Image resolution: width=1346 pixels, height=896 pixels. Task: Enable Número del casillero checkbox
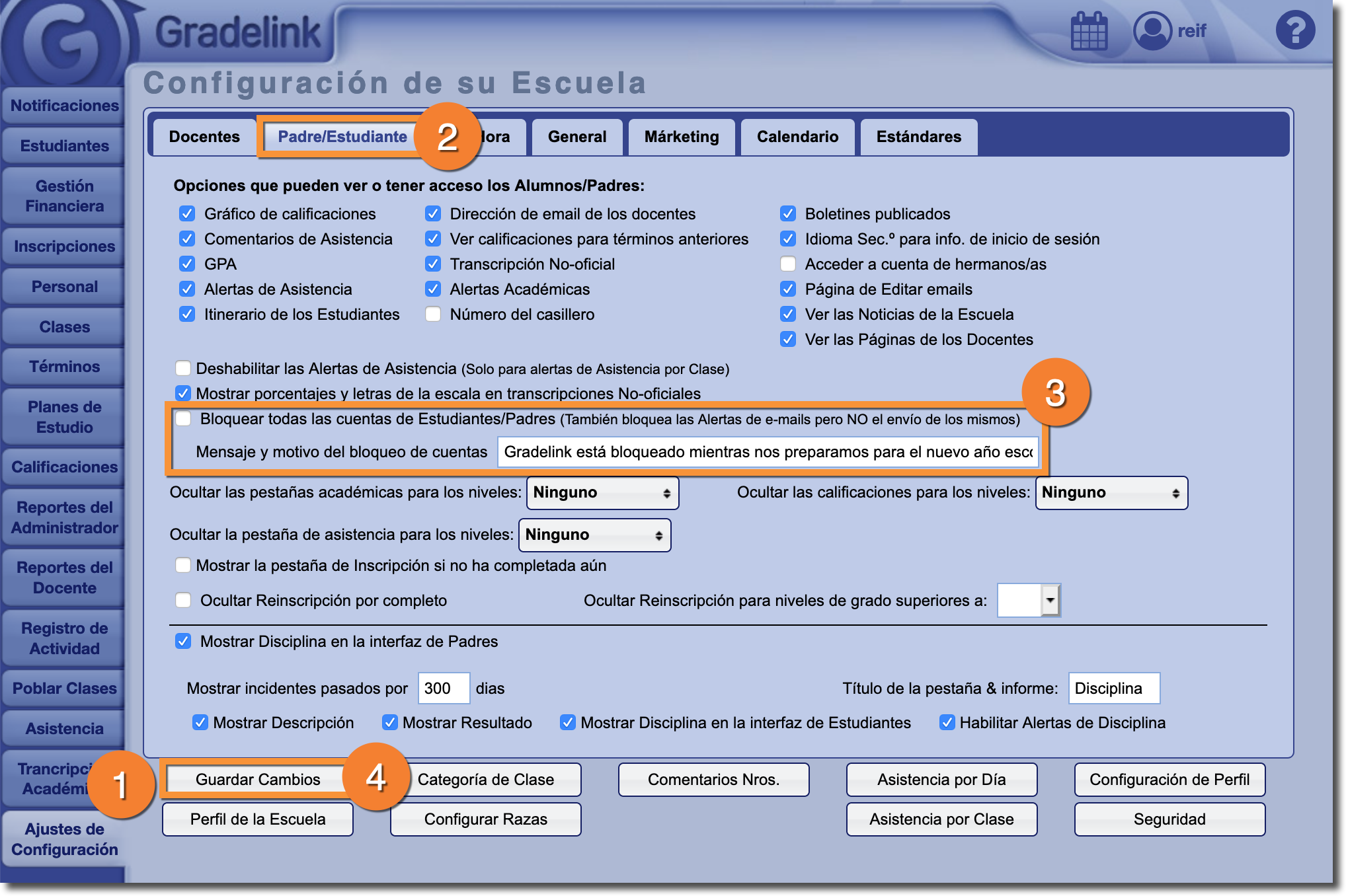[x=433, y=315]
